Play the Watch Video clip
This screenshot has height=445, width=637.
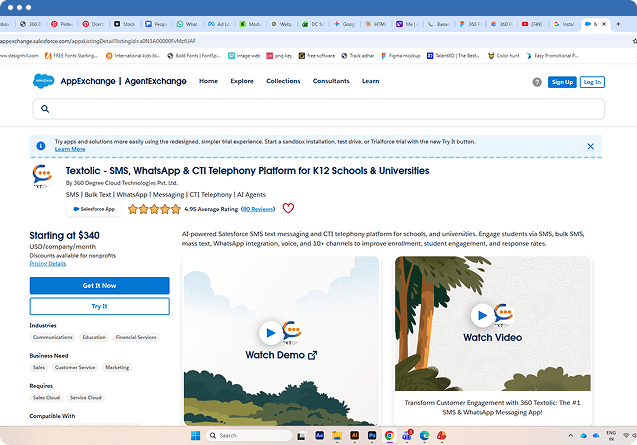(482, 315)
